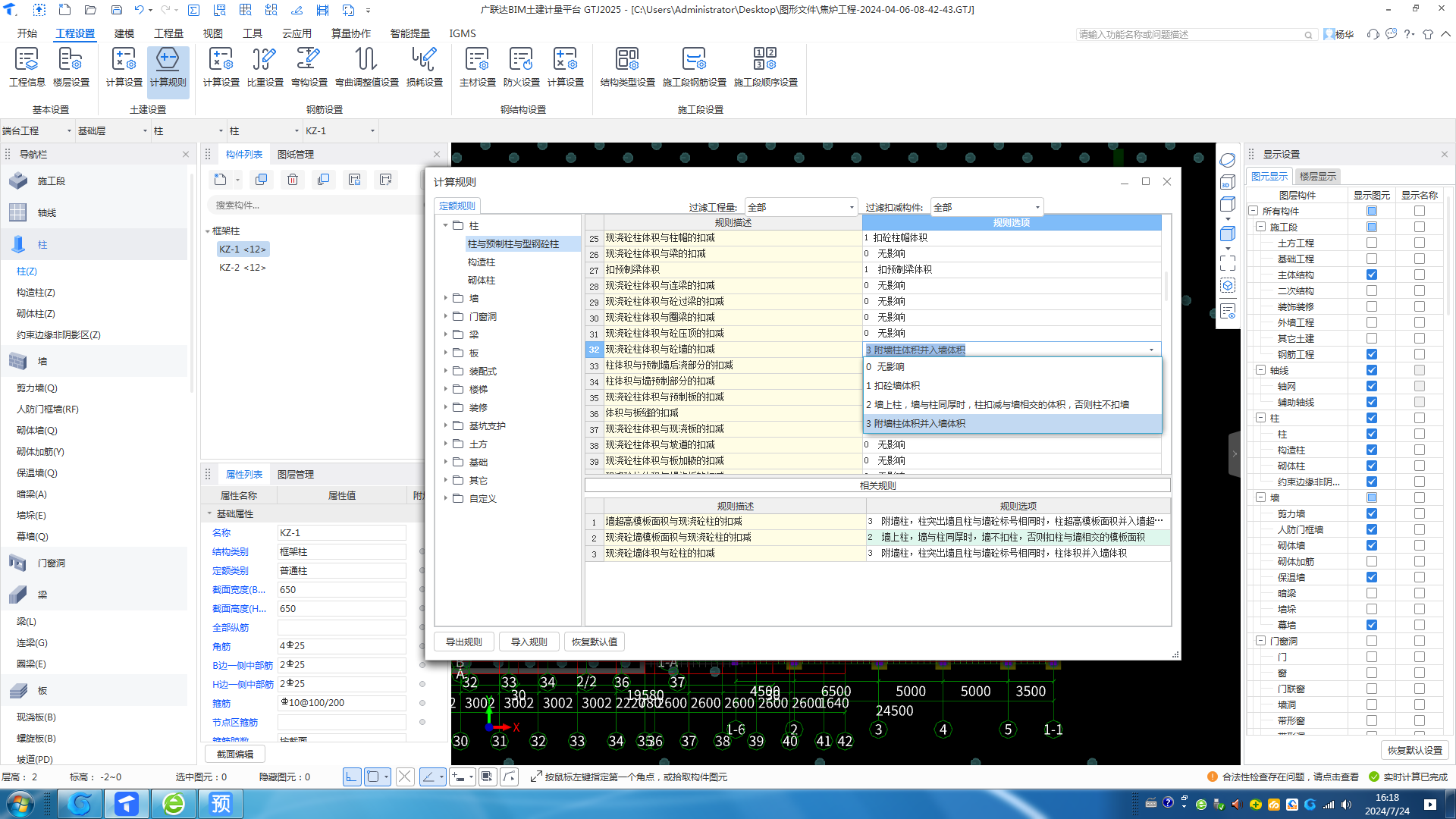Viewport: 1456px width, 819px height.
Task: Switch to 图层管理 tab
Action: point(296,474)
